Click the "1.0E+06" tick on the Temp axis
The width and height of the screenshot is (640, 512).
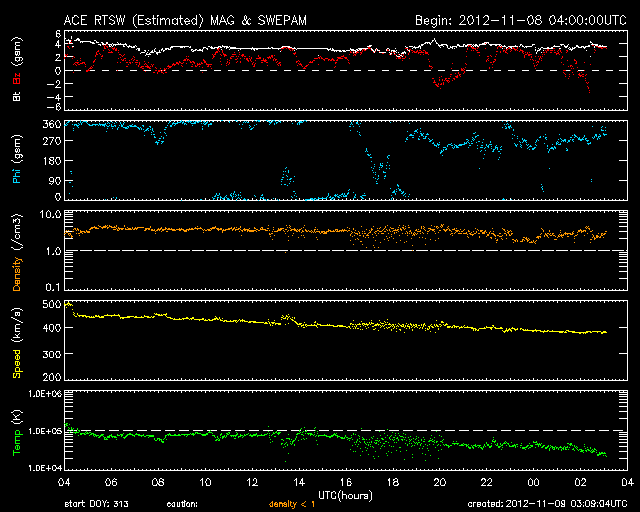[x=45, y=394]
